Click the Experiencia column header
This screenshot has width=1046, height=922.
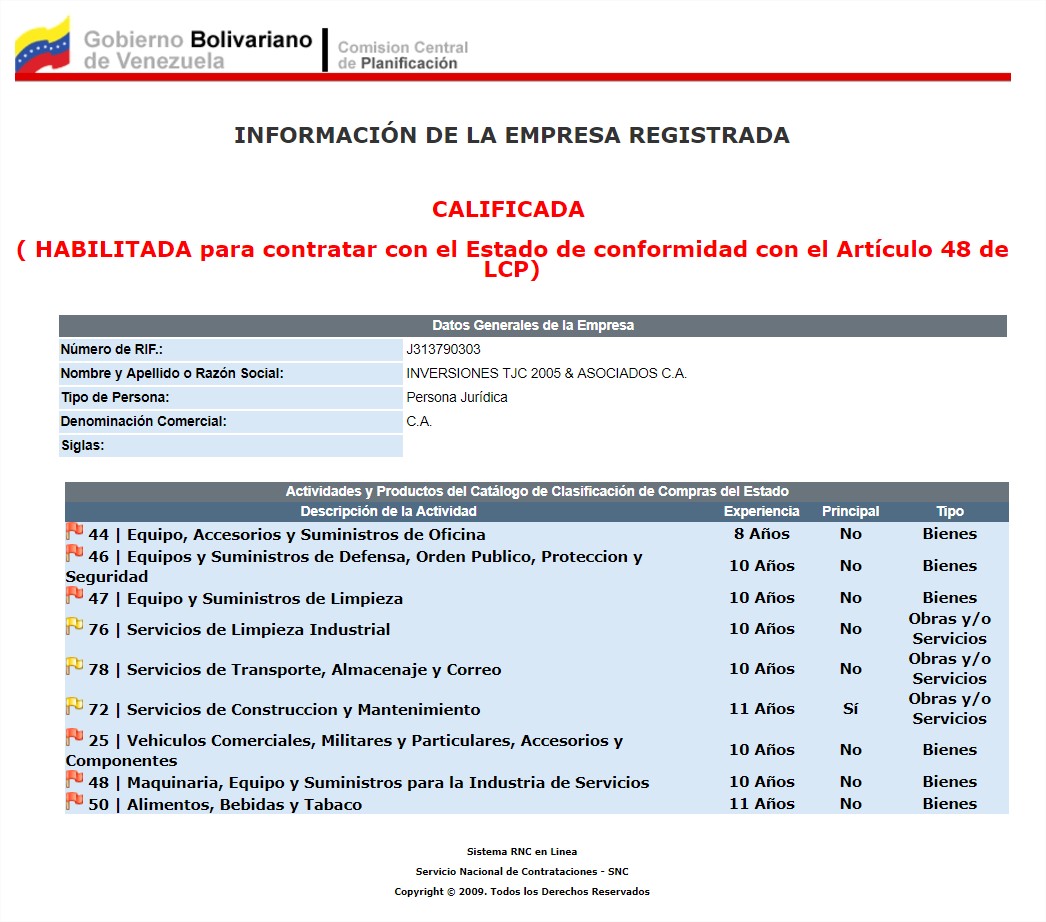pyautogui.click(x=761, y=512)
